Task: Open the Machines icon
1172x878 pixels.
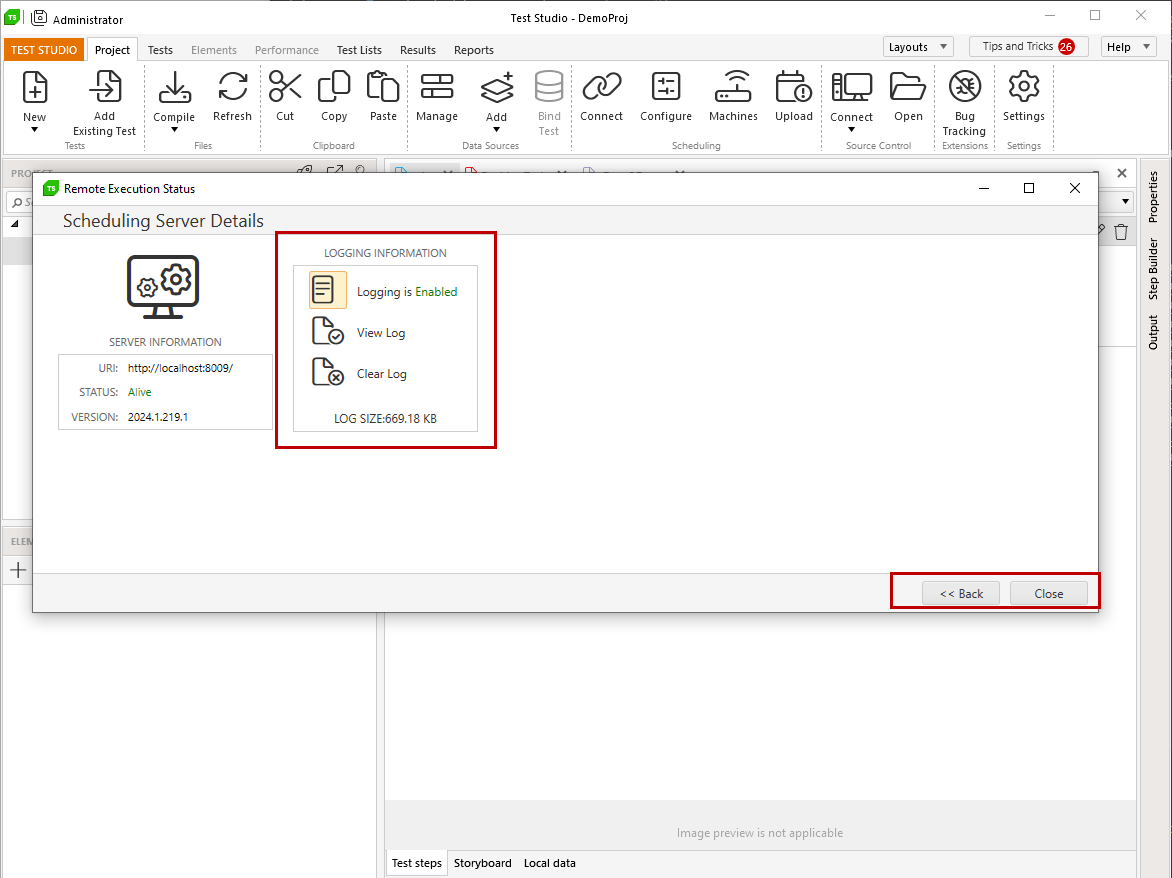Action: [x=733, y=87]
